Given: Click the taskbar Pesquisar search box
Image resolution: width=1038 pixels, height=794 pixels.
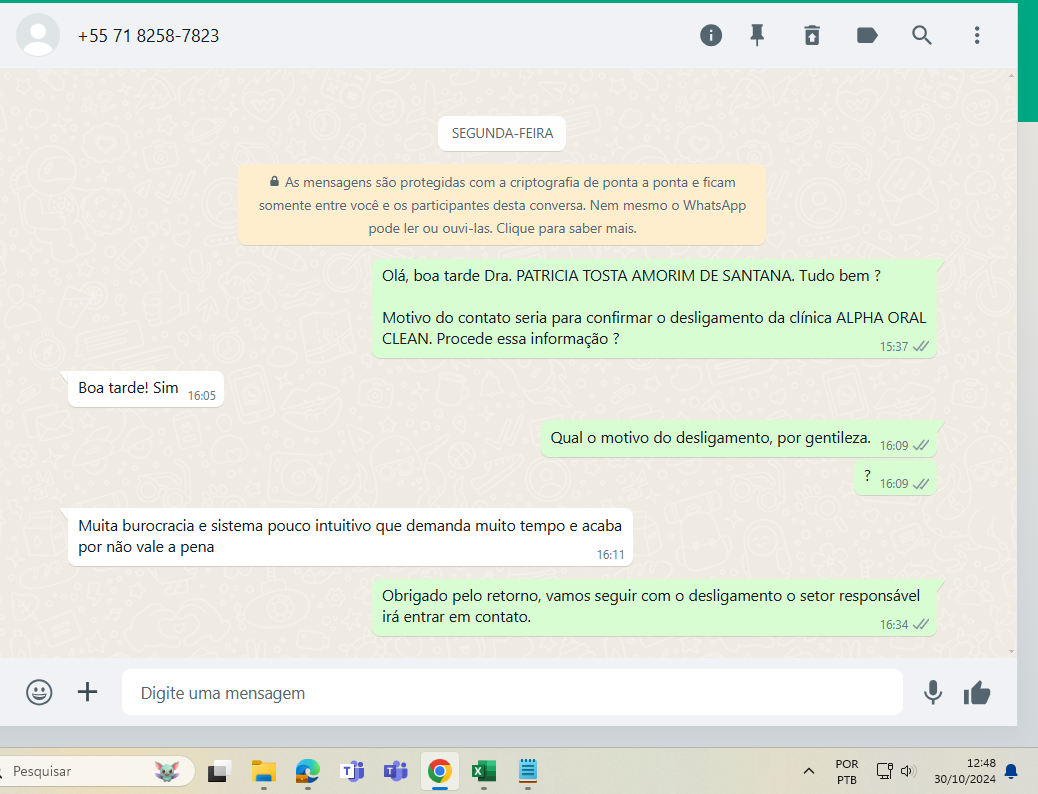Looking at the screenshot, I should pyautogui.click(x=96, y=771).
